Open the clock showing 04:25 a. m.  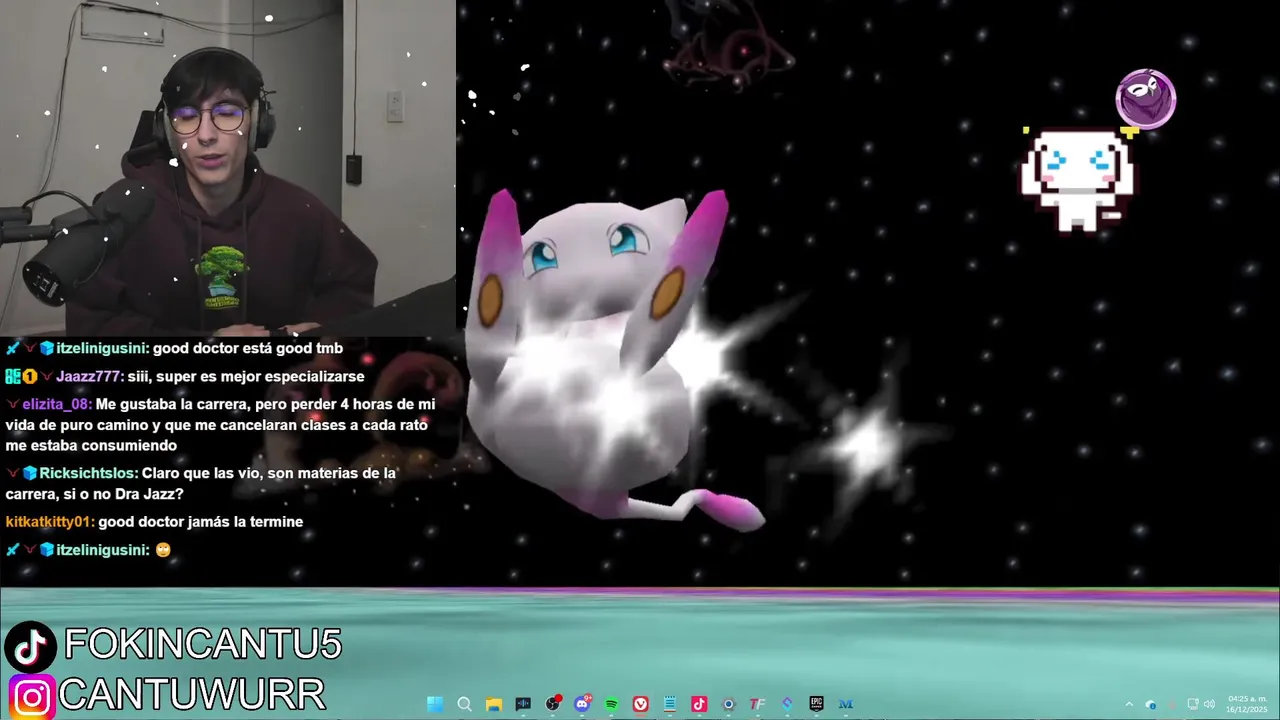1248,699
